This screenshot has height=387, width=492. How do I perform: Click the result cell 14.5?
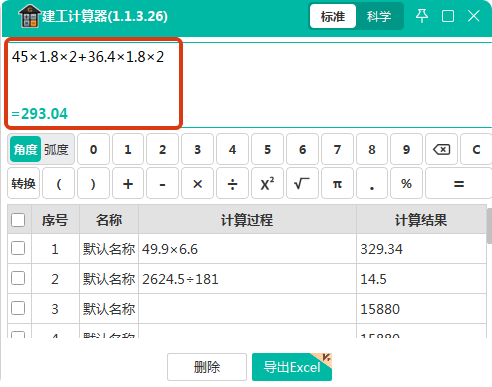point(421,279)
